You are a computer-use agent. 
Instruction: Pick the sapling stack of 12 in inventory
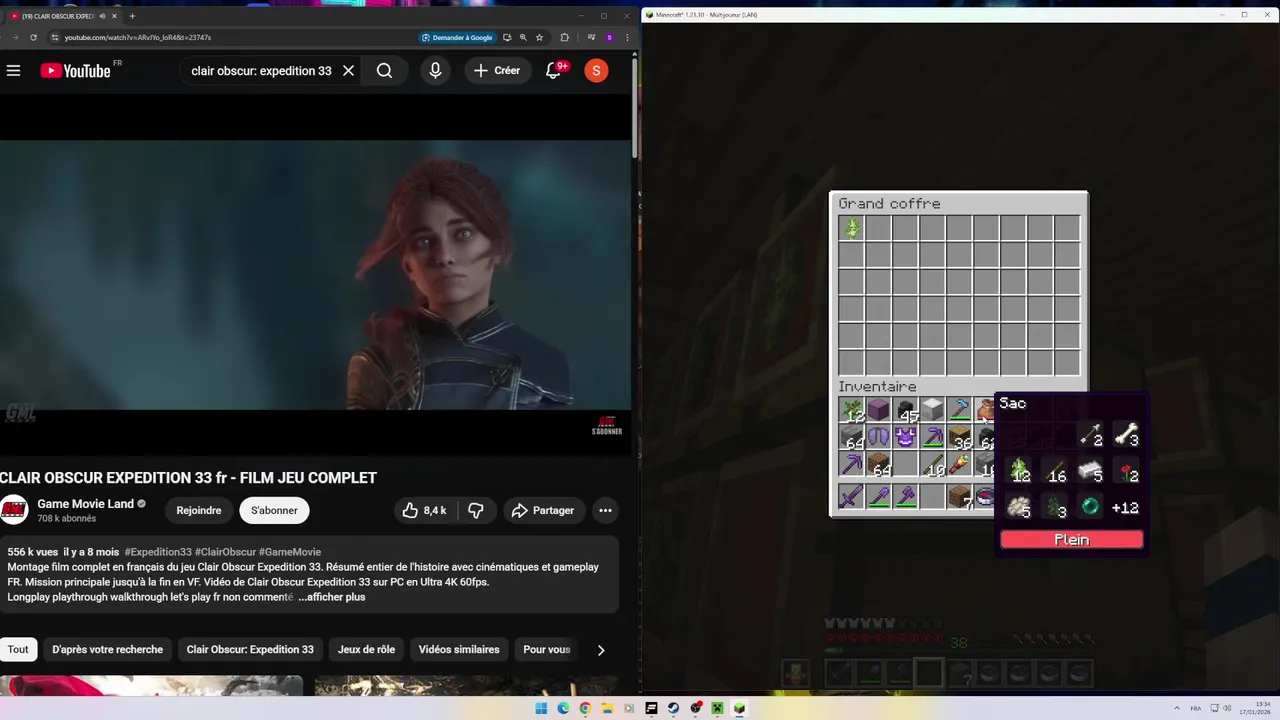[852, 410]
